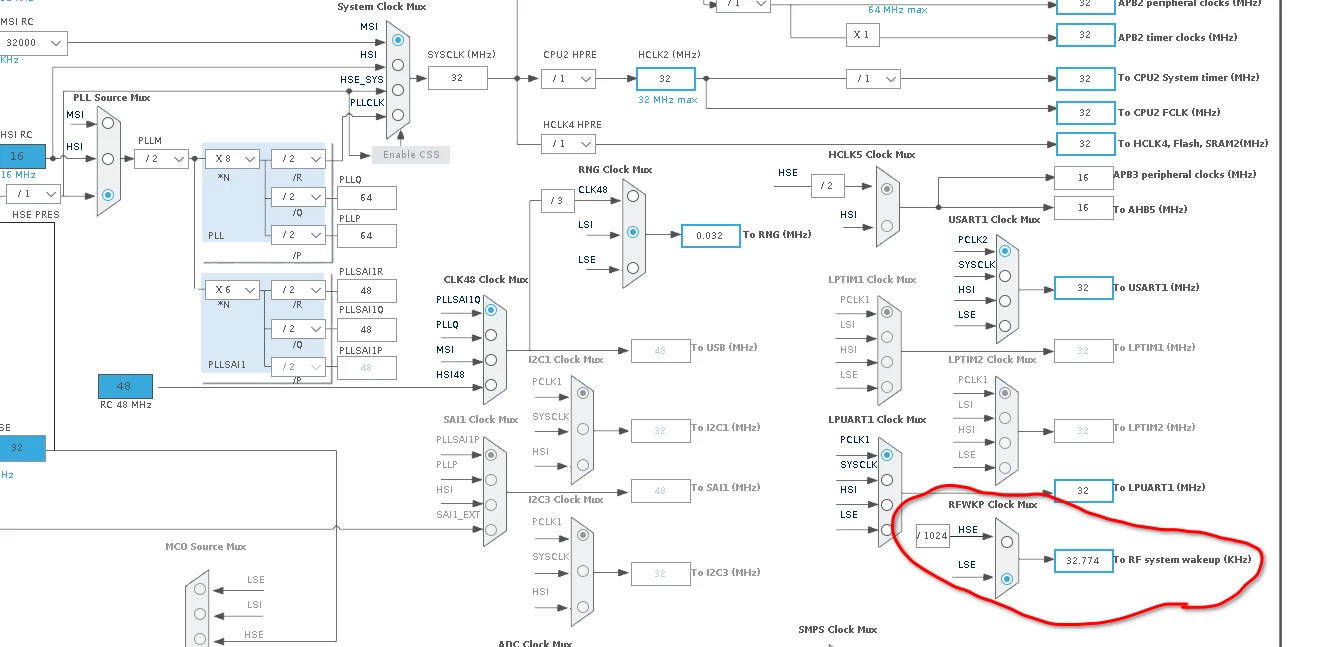Image resolution: width=1323 pixels, height=647 pixels.
Task: Click the APB2 timer clocks field
Action: click(x=1086, y=35)
